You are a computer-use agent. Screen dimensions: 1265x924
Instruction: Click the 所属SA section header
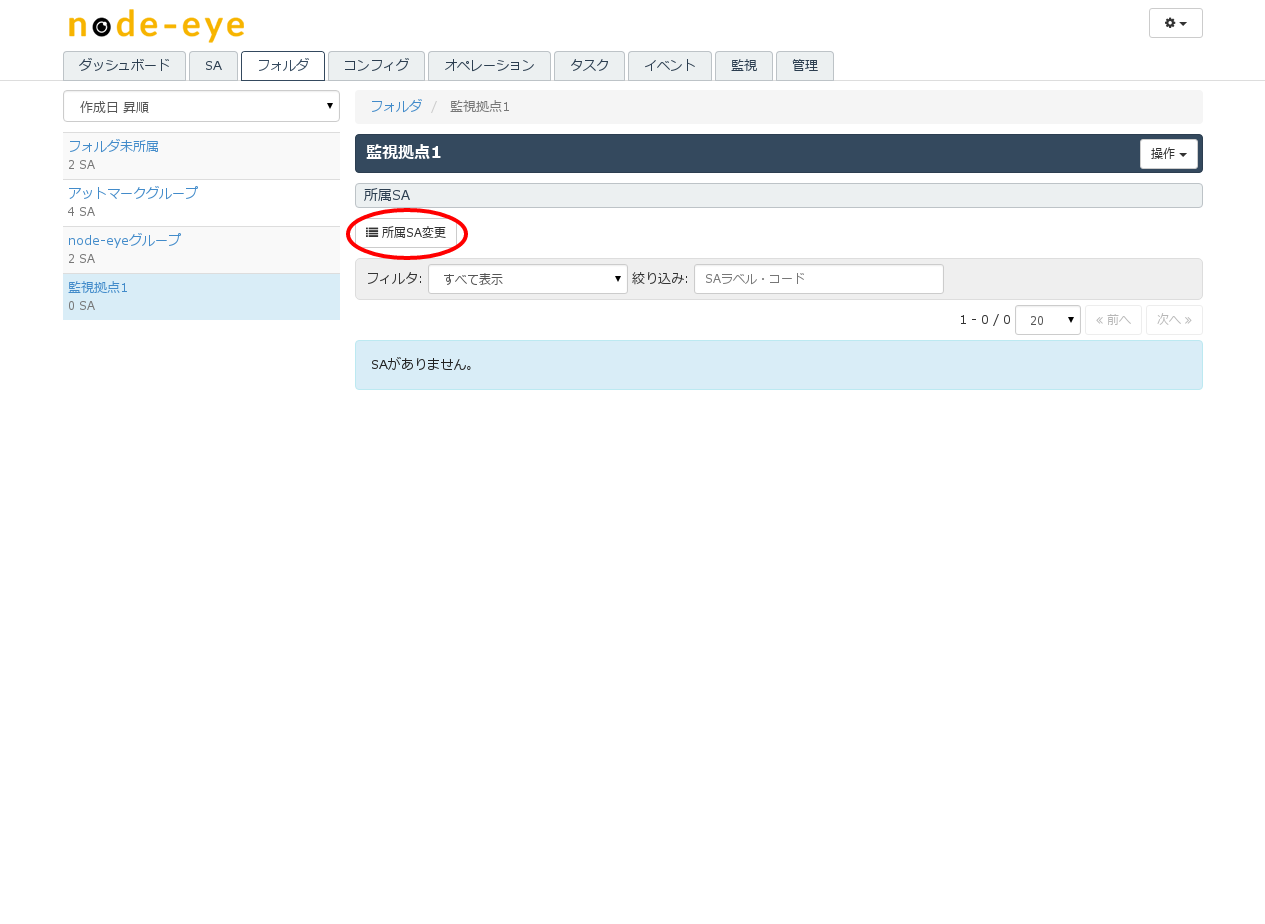point(779,195)
